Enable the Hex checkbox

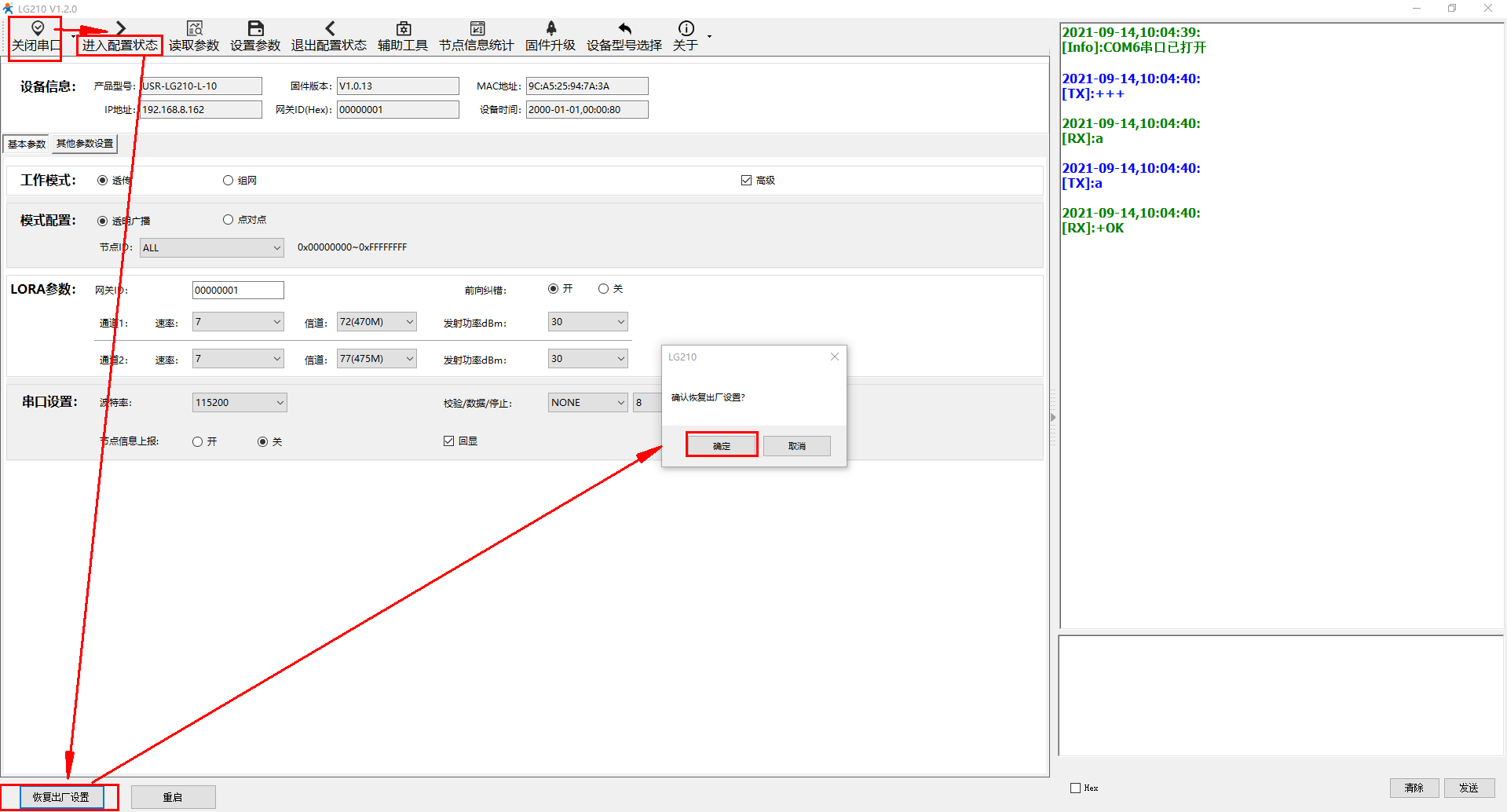pyautogui.click(x=1075, y=788)
